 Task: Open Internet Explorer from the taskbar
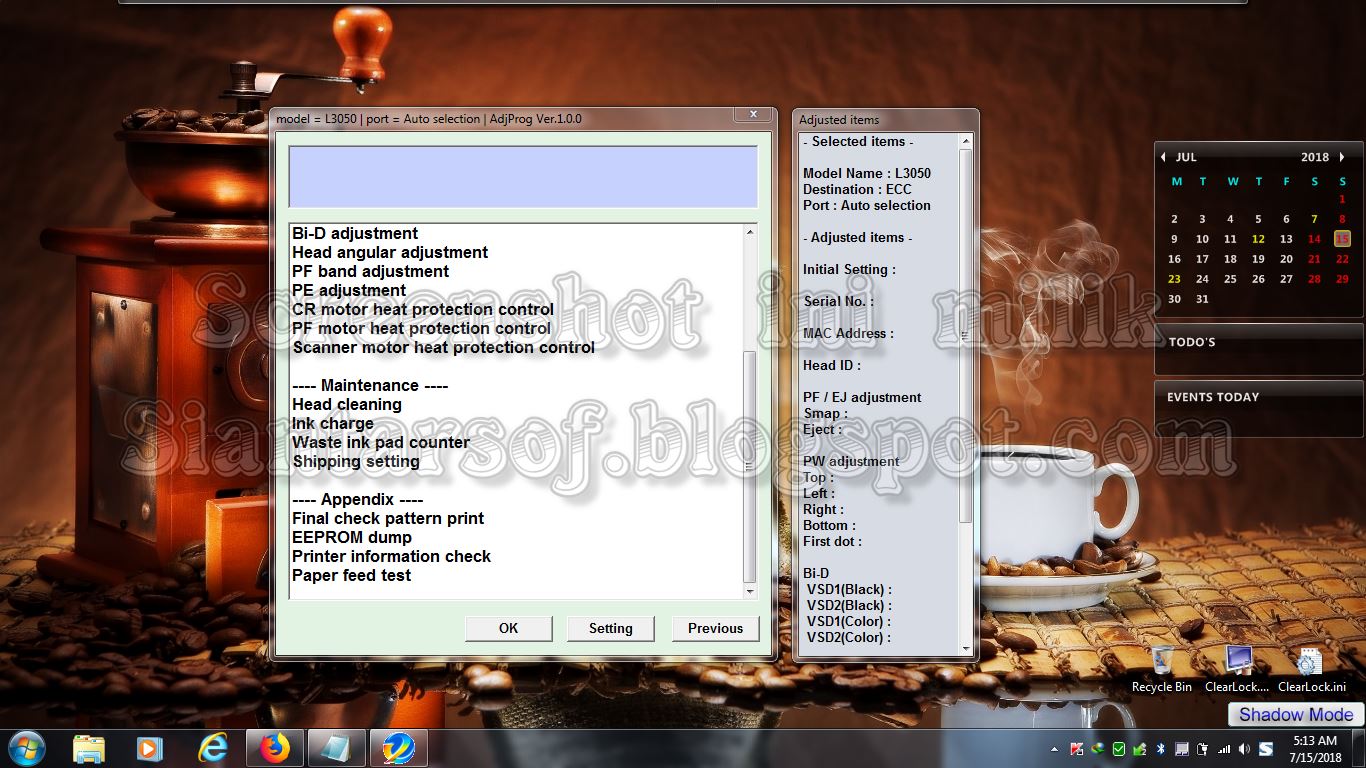point(213,748)
